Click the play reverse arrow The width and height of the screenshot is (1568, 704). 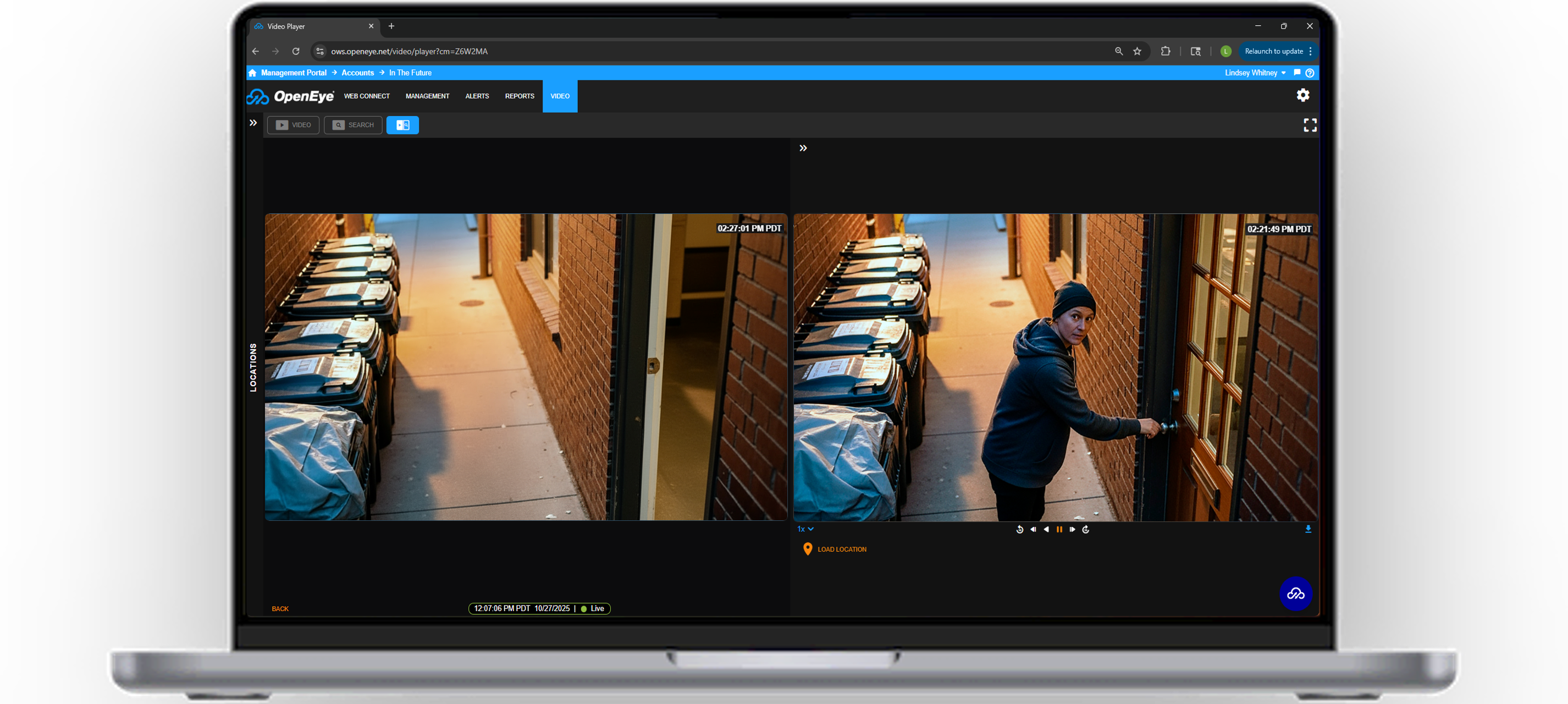tap(1046, 529)
